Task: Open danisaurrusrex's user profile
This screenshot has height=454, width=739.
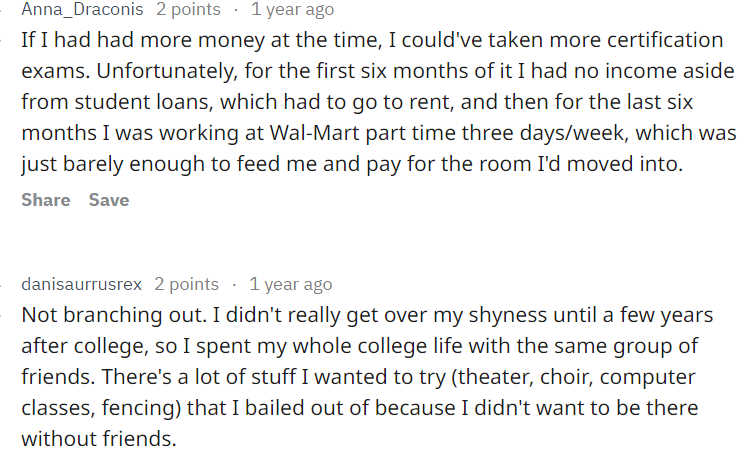Action: click(82, 285)
